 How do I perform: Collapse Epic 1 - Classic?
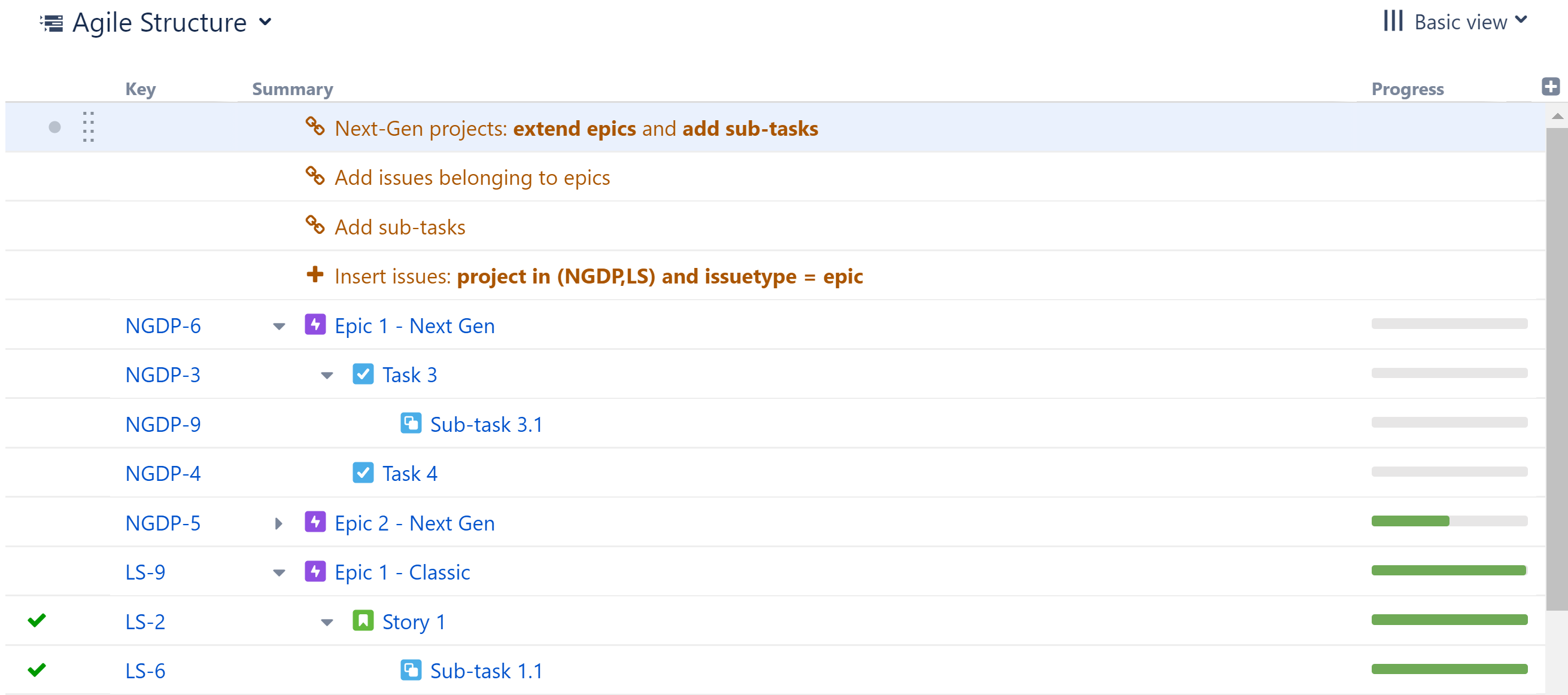coord(279,572)
